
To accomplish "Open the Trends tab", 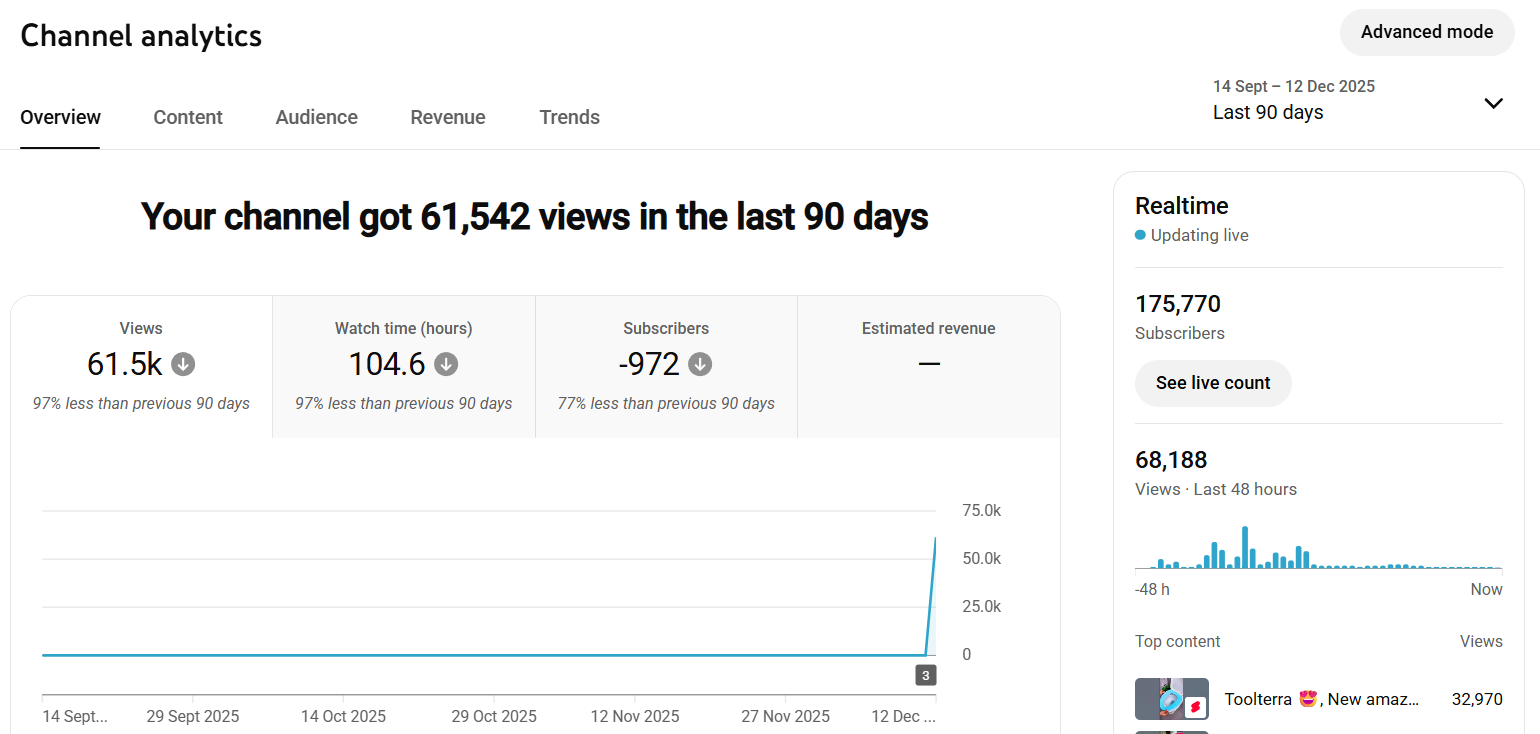I will [570, 117].
